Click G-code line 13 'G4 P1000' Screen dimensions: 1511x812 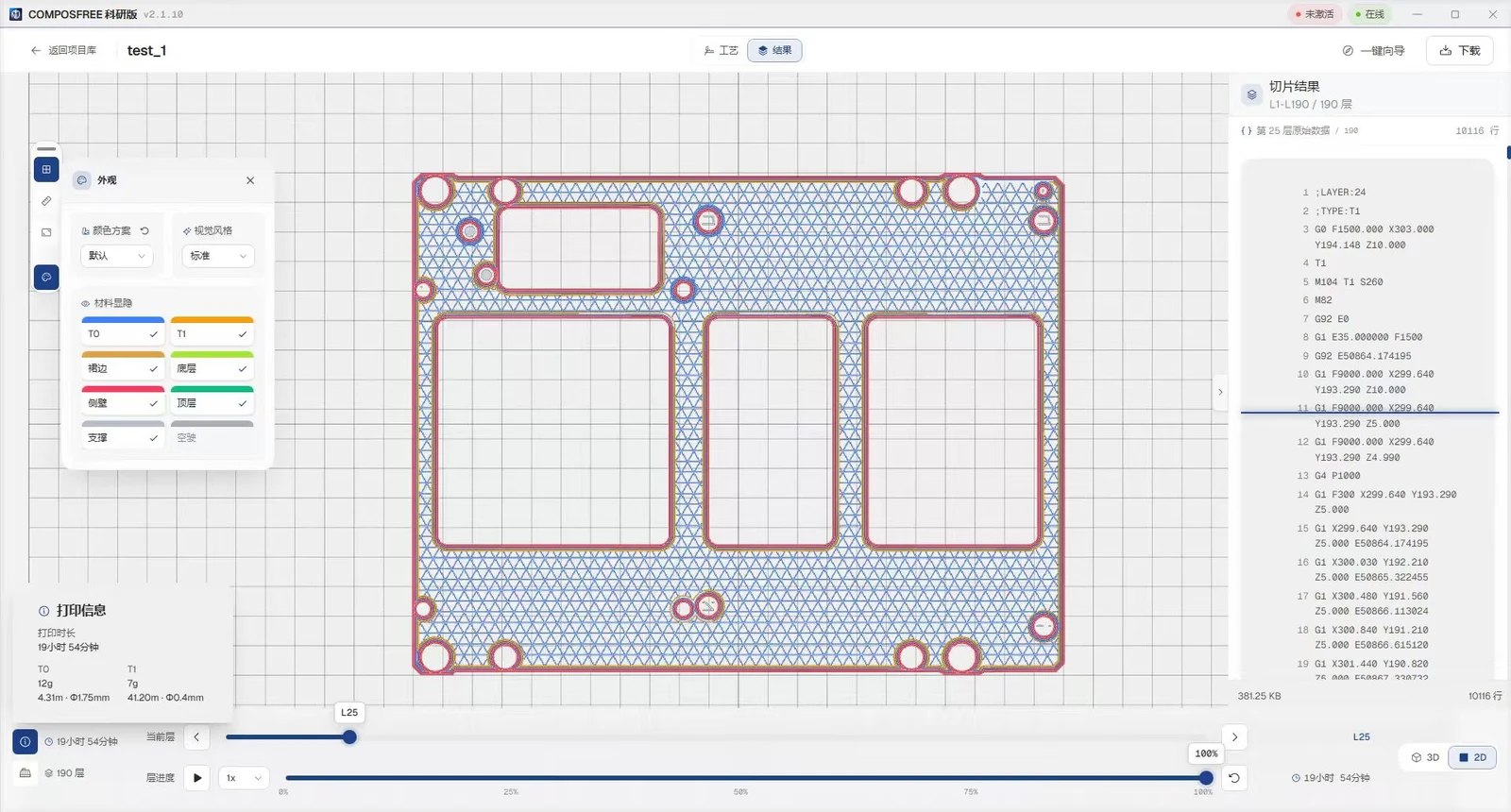click(1337, 476)
